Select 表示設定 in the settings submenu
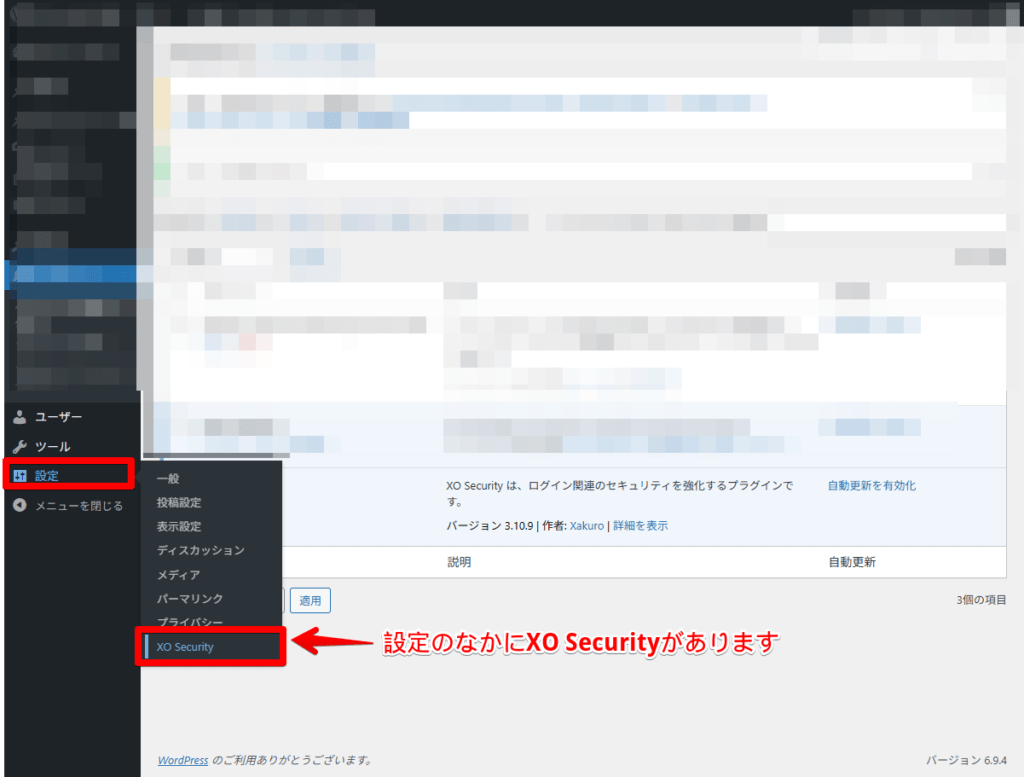Viewport: 1024px width, 777px height. pos(179,526)
